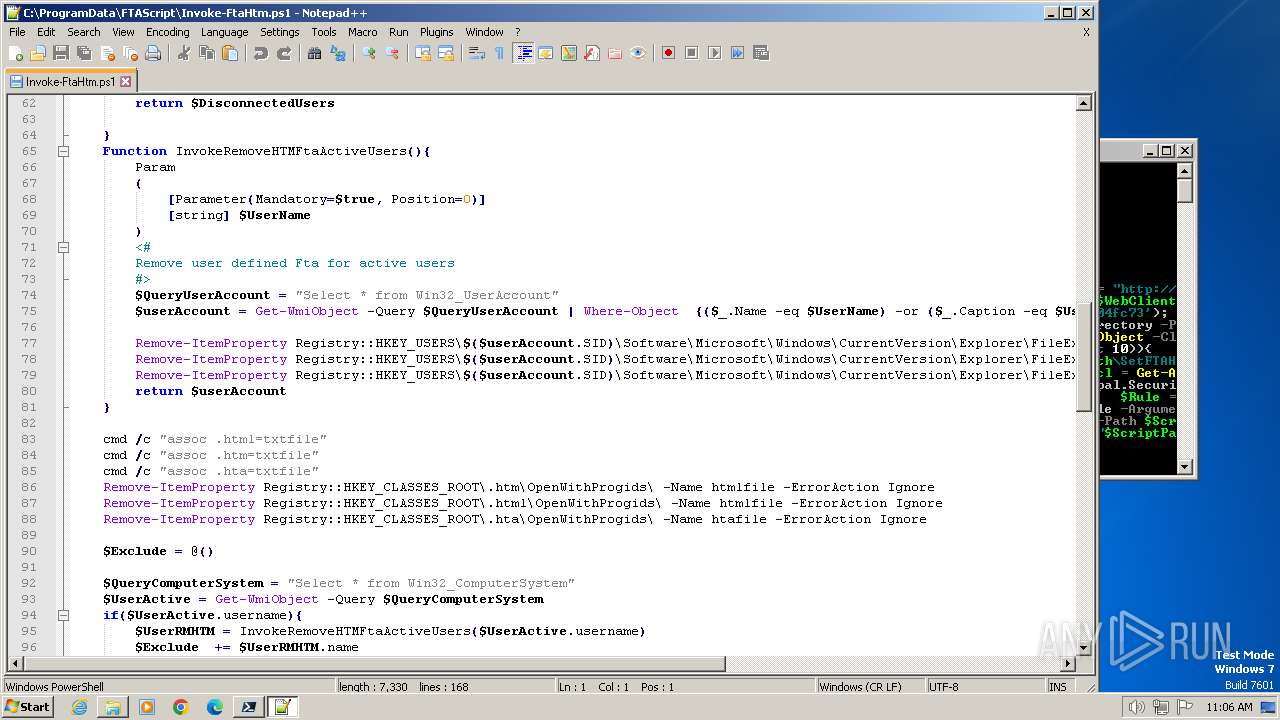Click the Windows Start button
The height and width of the screenshot is (720, 1280).
point(28,706)
